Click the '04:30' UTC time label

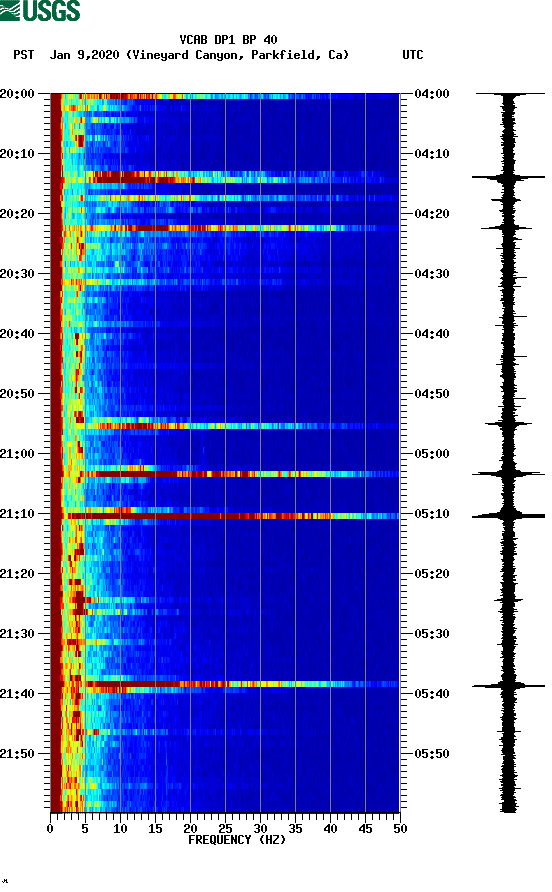click(432, 274)
